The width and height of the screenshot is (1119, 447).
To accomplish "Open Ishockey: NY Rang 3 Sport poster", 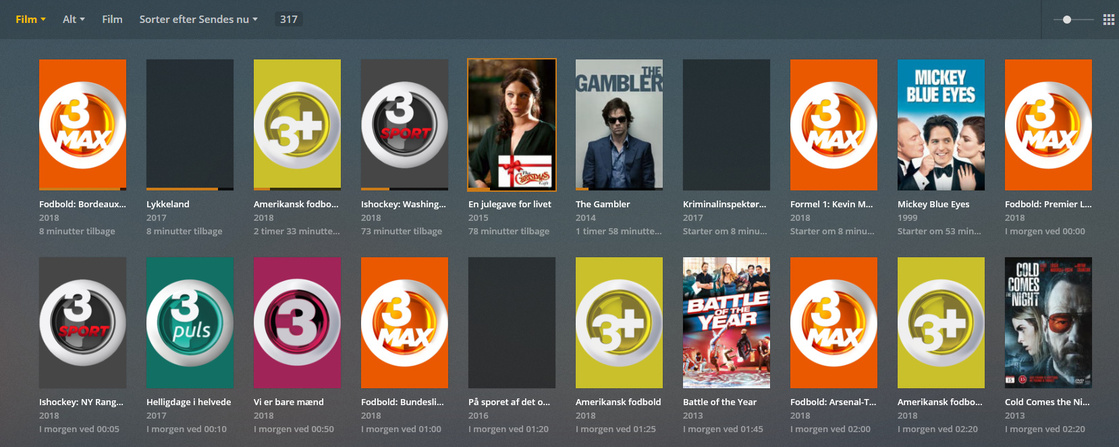I will click(83, 323).
